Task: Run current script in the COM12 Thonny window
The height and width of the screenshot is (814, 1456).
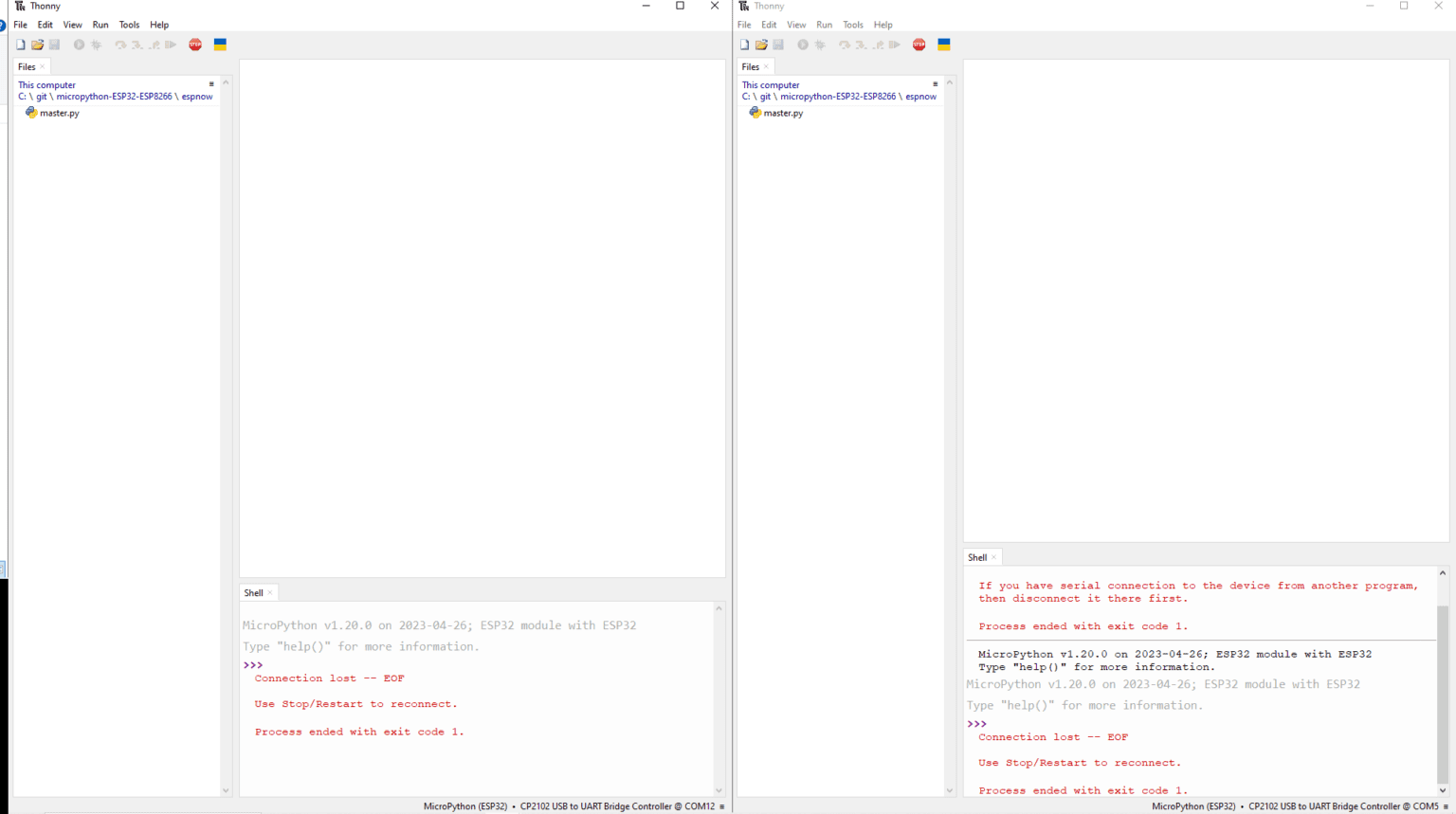Action: pyautogui.click(x=79, y=45)
